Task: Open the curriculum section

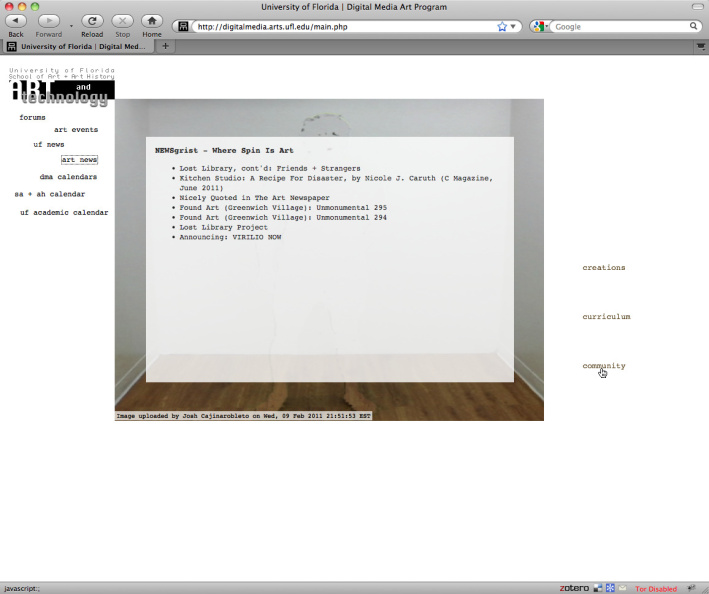Action: point(606,316)
